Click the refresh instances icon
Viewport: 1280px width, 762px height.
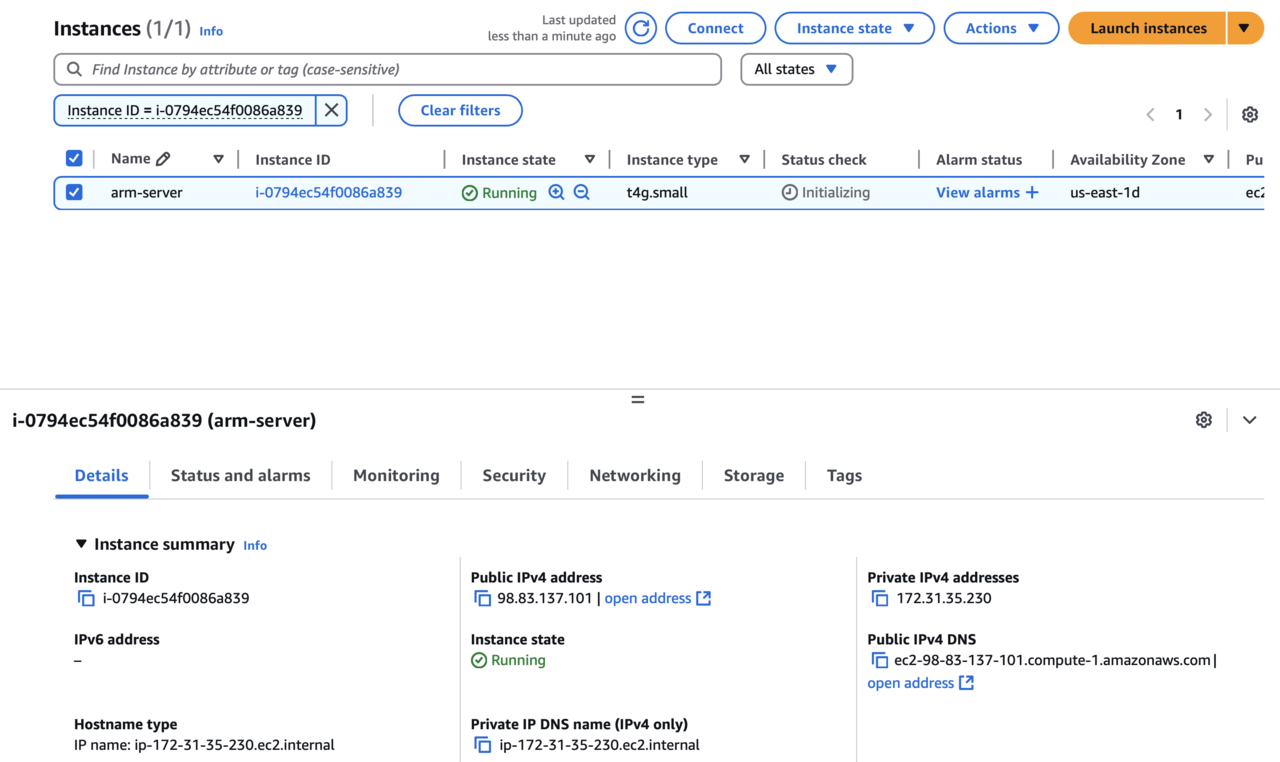[x=641, y=28]
